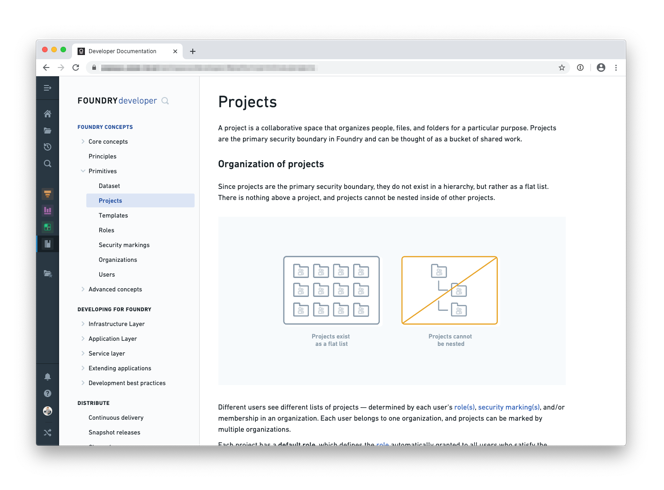This screenshot has height=490, width=664.
Task: Open the Security markings page
Action: click(x=124, y=245)
